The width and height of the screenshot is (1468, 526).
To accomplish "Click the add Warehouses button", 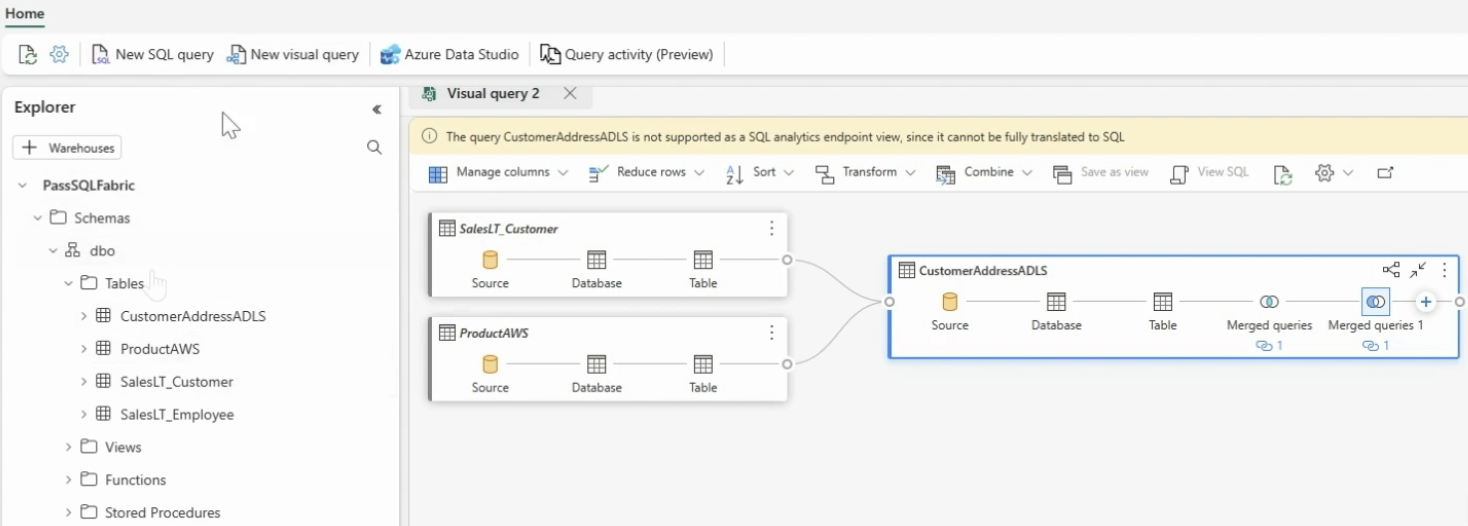I will point(67,148).
